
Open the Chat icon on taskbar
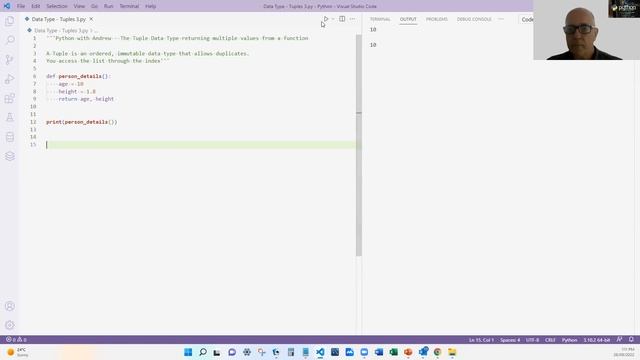pos(232,352)
